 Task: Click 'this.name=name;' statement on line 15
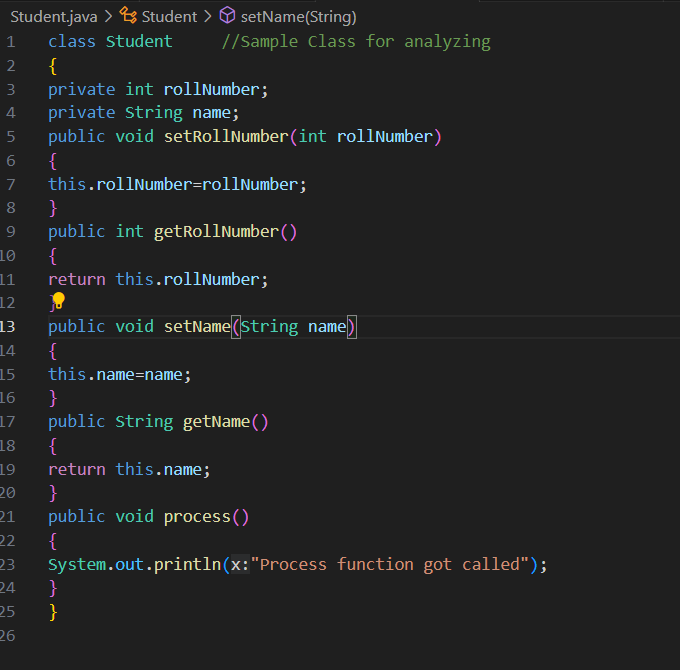pyautogui.click(x=120, y=374)
